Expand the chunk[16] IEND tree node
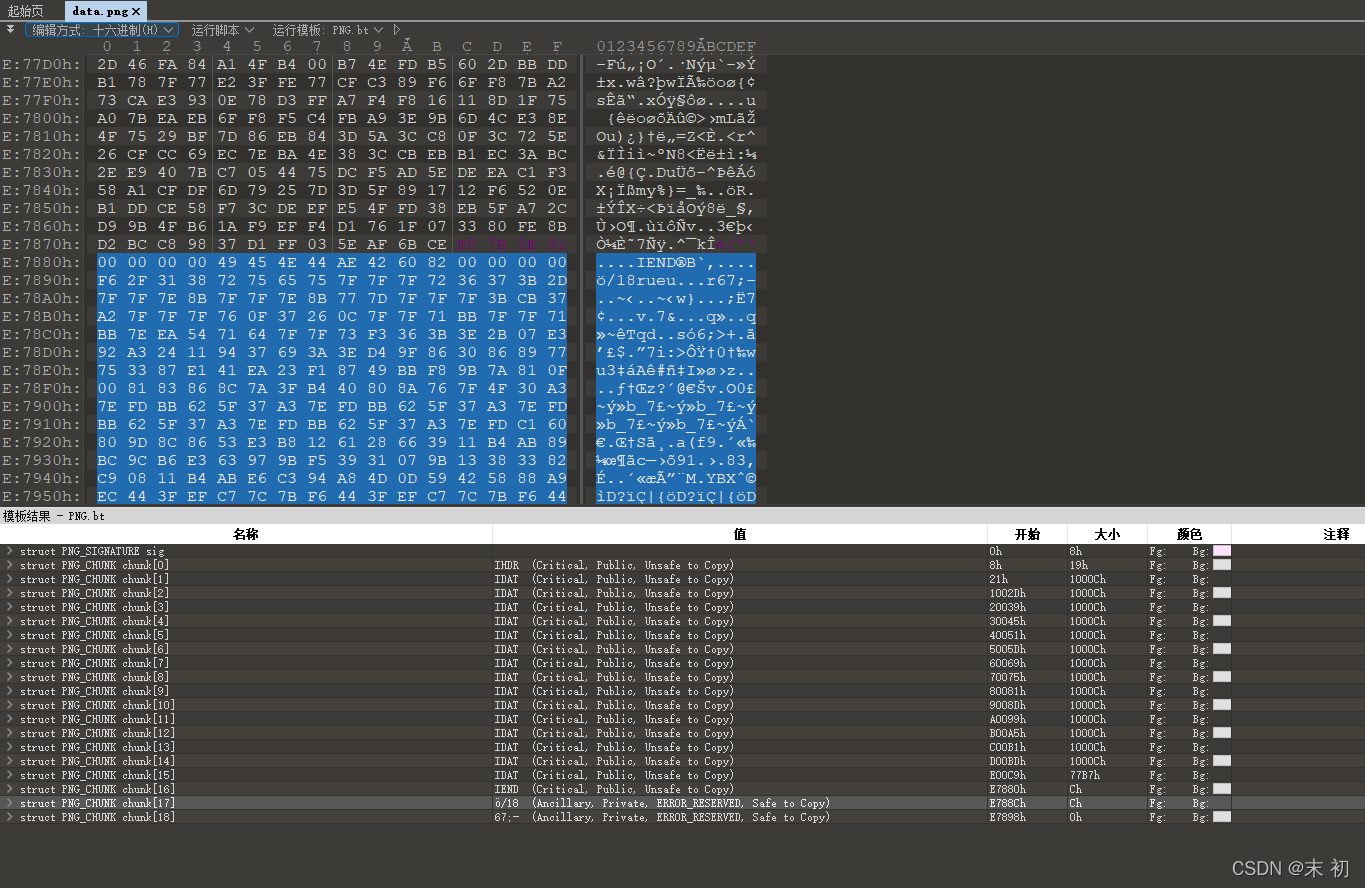The image size is (1365, 888). [x=9, y=789]
